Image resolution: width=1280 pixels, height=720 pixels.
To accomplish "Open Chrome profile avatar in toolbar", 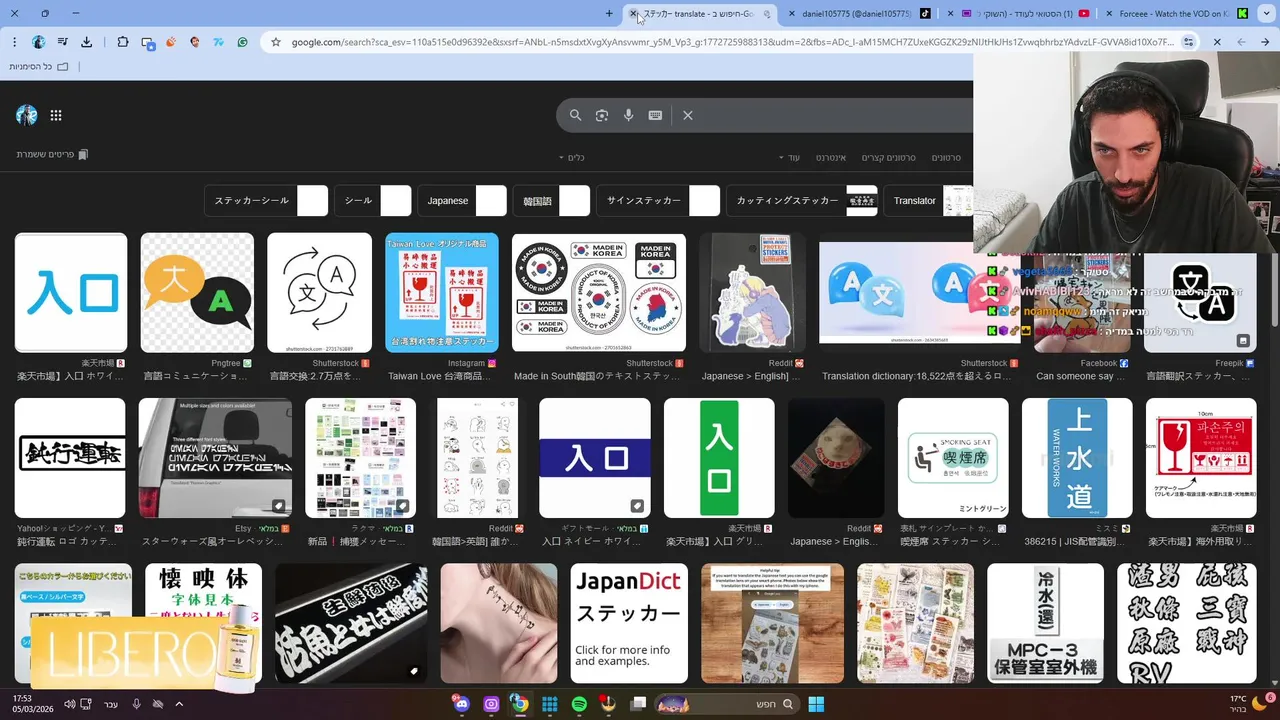I will tap(38, 42).
